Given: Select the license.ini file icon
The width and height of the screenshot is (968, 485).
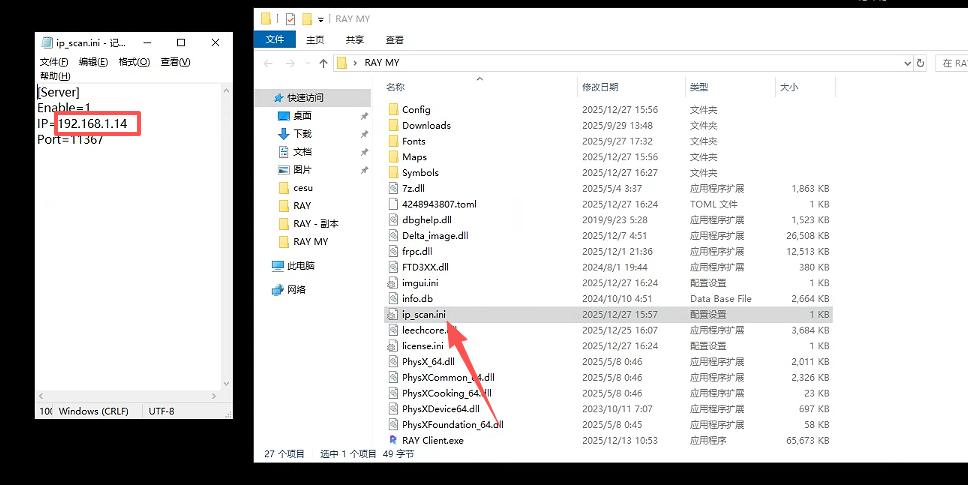Looking at the screenshot, I should [393, 346].
